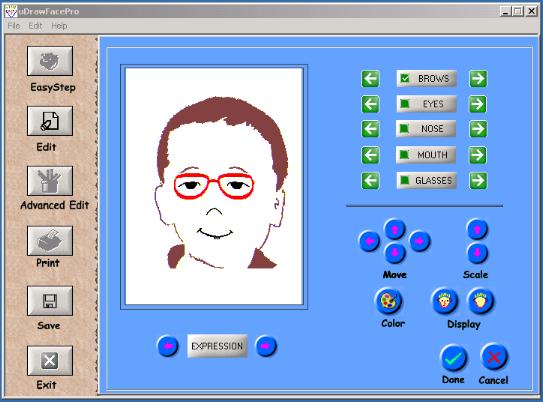Open the Color palette button

389,301
